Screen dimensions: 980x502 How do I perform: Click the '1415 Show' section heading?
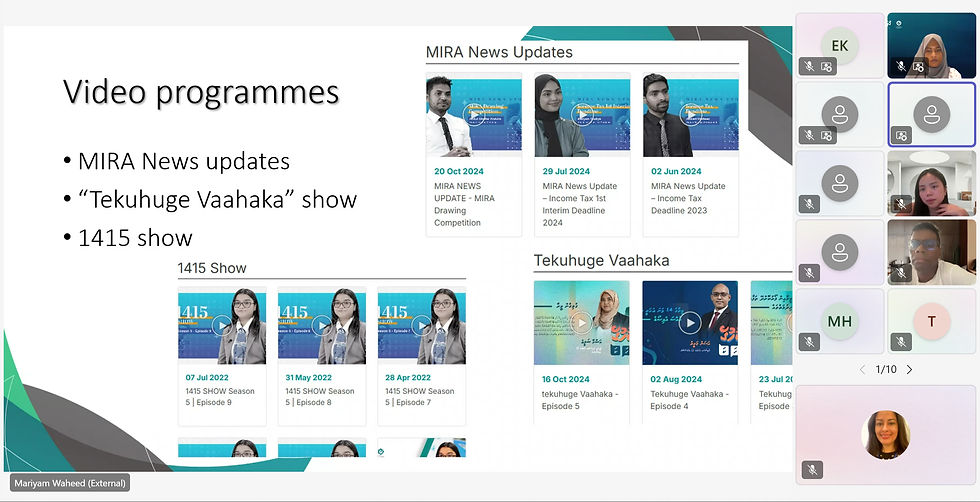click(x=212, y=268)
